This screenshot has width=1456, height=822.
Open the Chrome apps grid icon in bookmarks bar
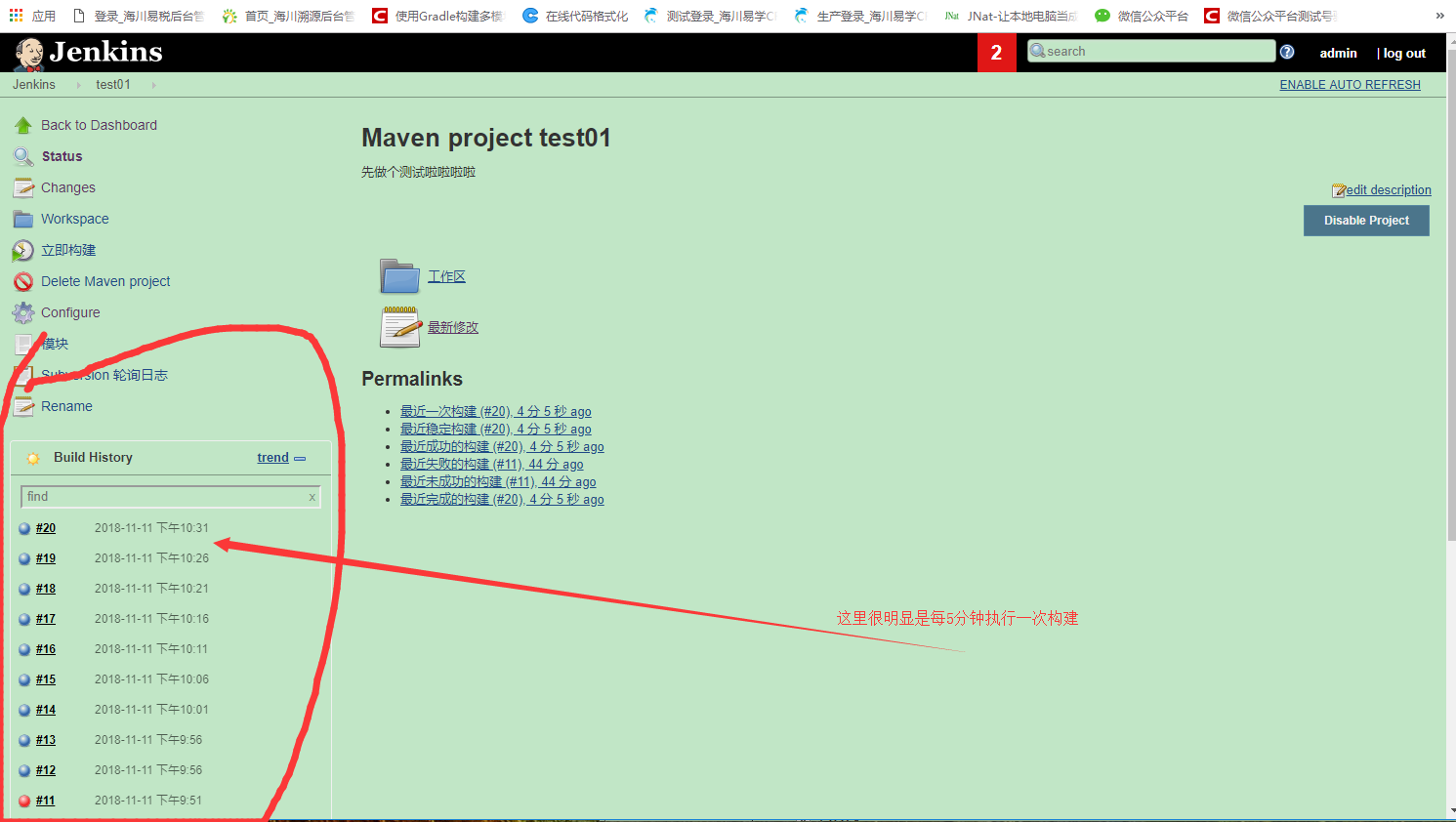[16, 16]
